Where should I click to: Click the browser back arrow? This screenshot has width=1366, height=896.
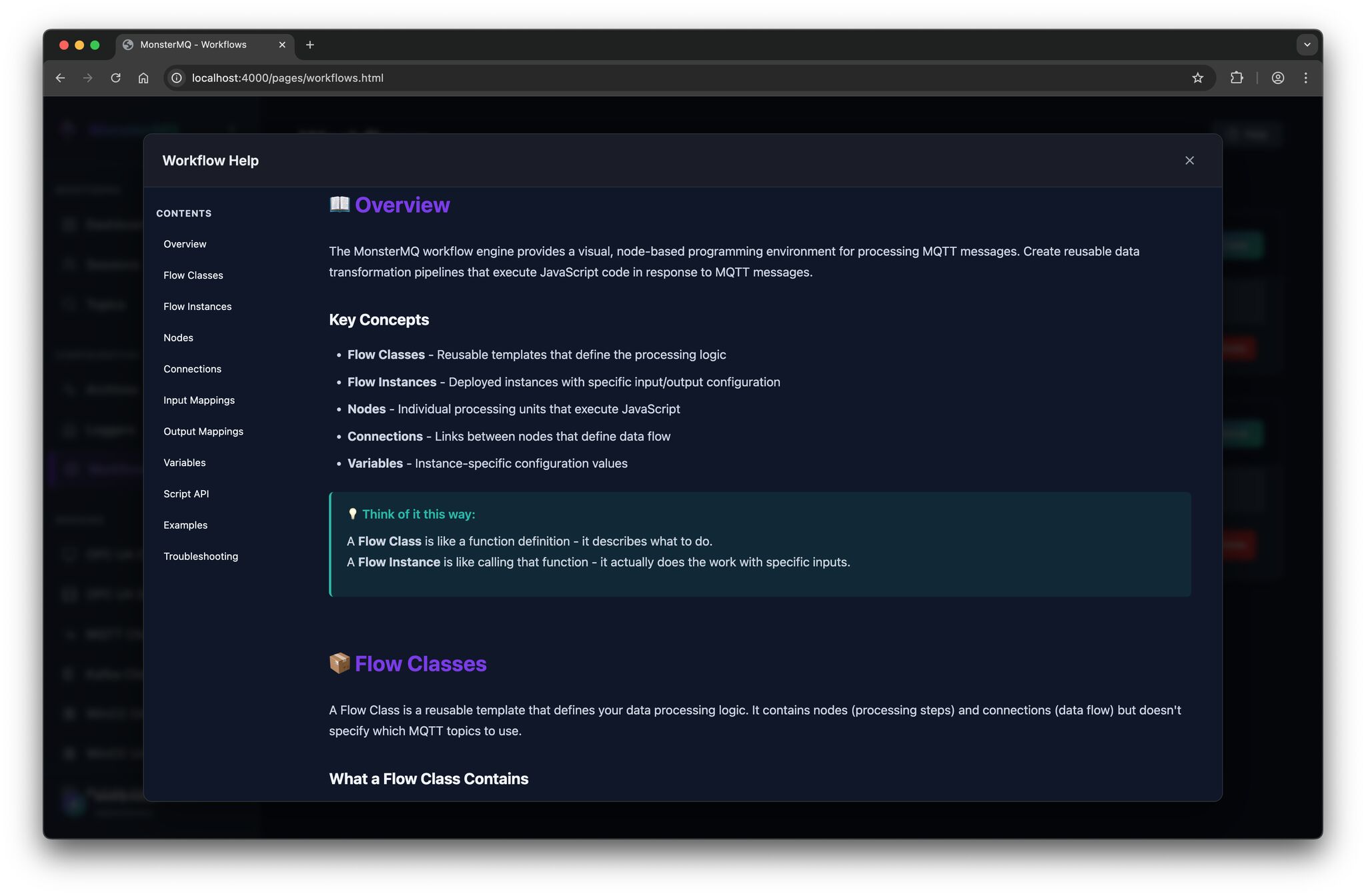pos(60,78)
